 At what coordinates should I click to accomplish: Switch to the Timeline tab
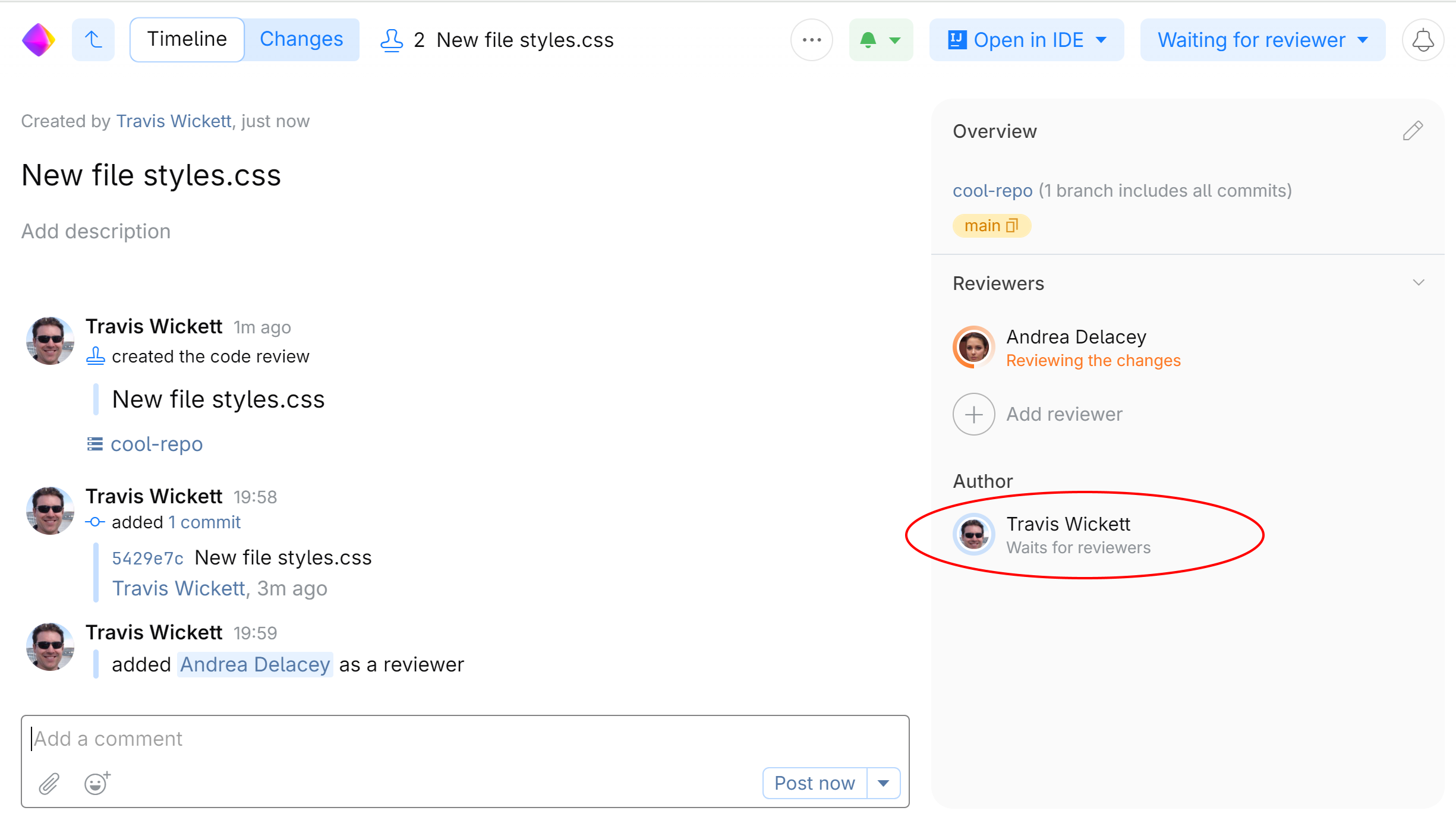(187, 40)
